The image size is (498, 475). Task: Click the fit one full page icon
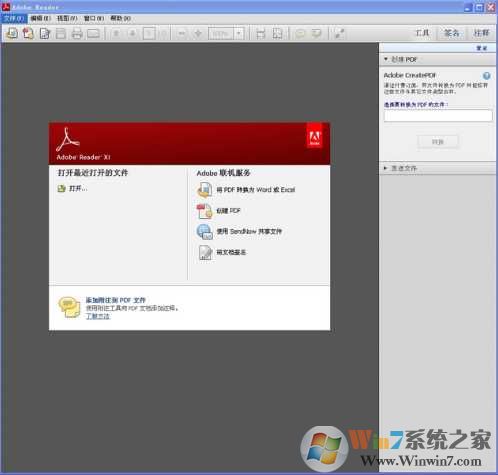pyautogui.click(x=277, y=33)
